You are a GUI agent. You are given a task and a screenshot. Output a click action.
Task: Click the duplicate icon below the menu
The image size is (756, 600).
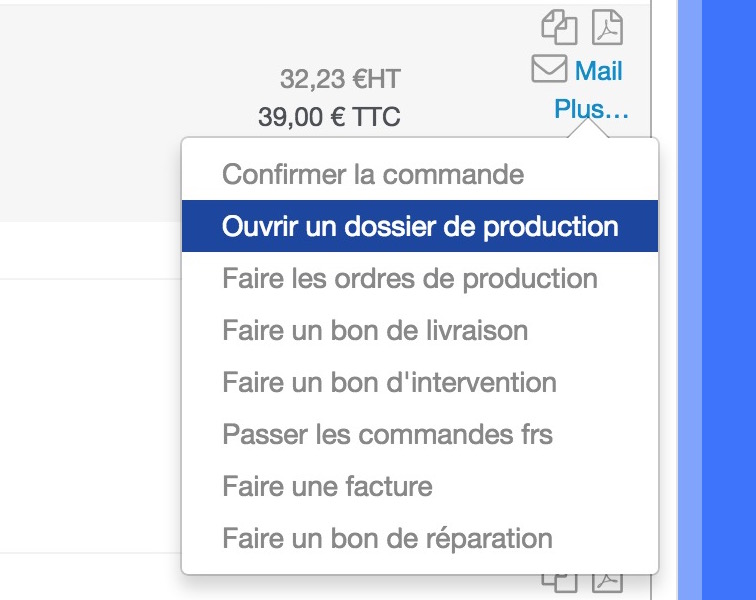(x=559, y=583)
